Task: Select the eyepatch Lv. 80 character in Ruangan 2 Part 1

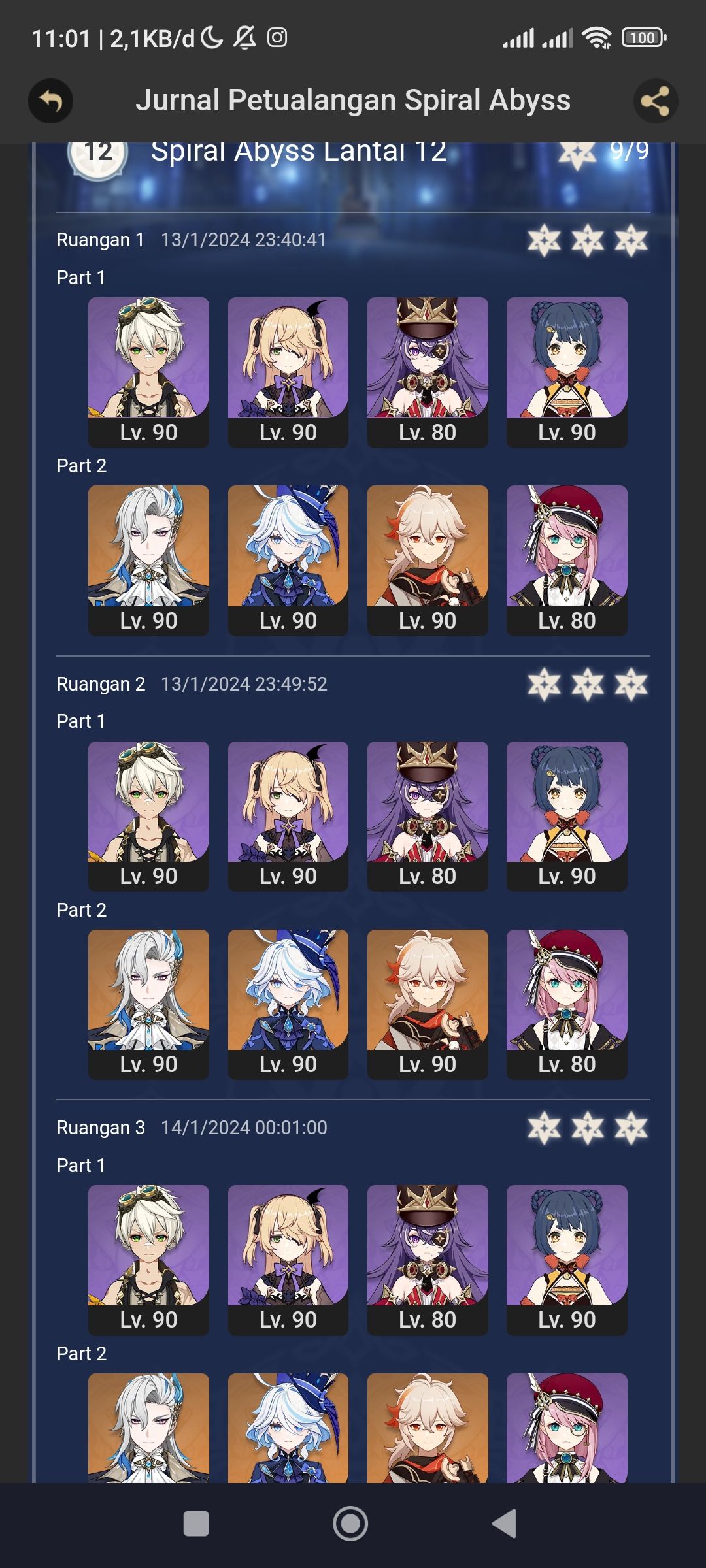Action: pyautogui.click(x=428, y=817)
